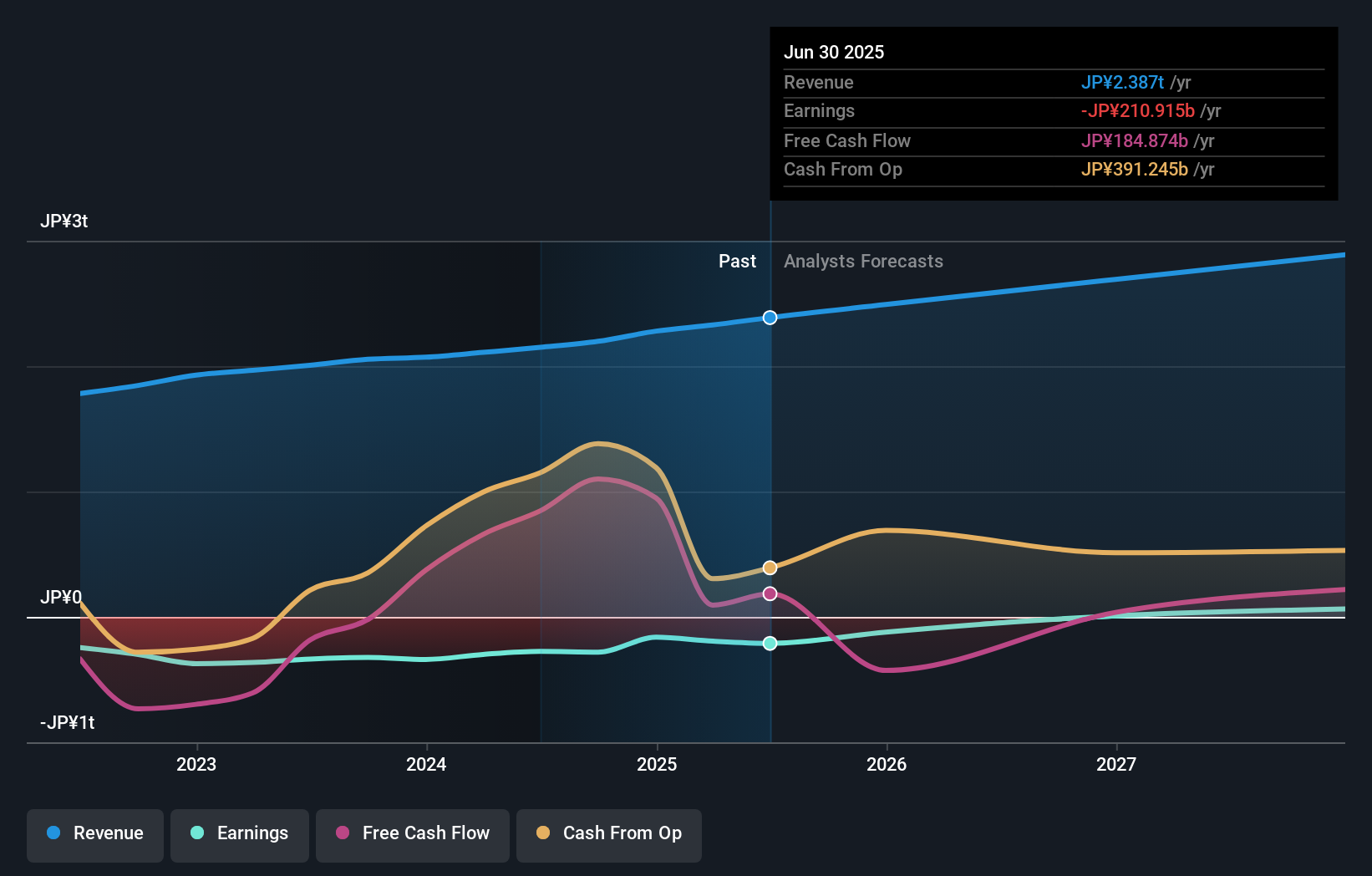Hide the Earnings series via its legend button
The image size is (1372, 876).
(x=240, y=833)
